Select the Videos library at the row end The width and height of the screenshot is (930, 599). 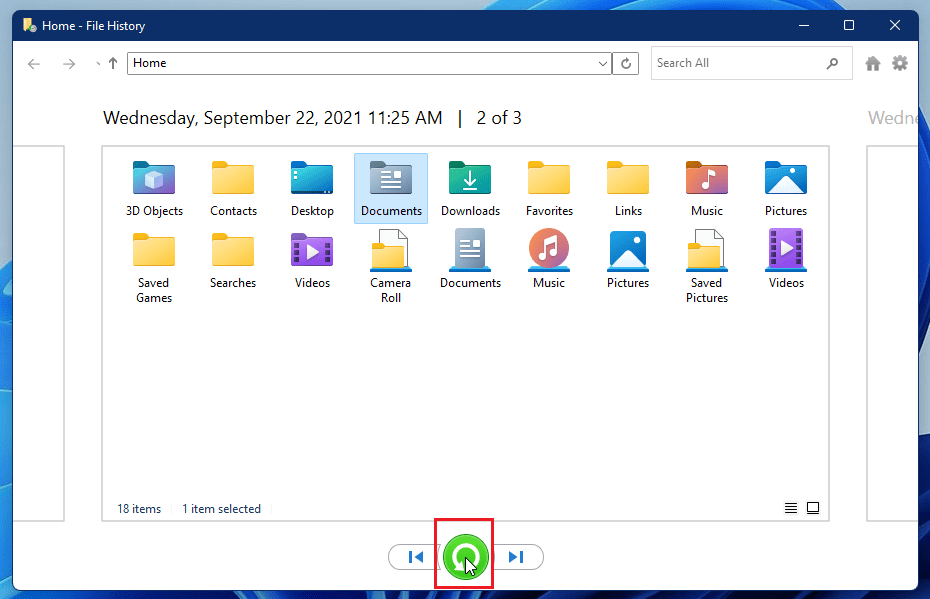[x=786, y=261]
